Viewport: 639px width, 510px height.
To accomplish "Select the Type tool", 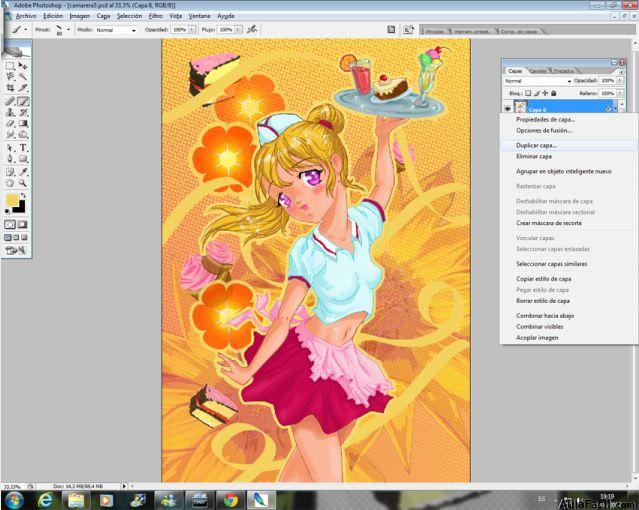I will (23, 148).
